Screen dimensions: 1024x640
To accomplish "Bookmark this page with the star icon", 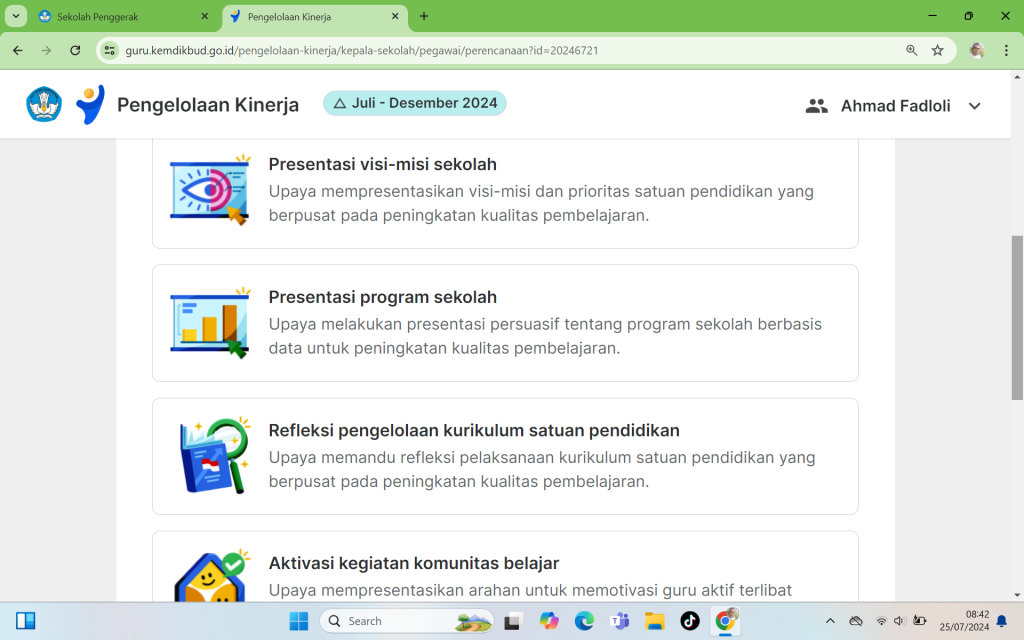I will 937,50.
